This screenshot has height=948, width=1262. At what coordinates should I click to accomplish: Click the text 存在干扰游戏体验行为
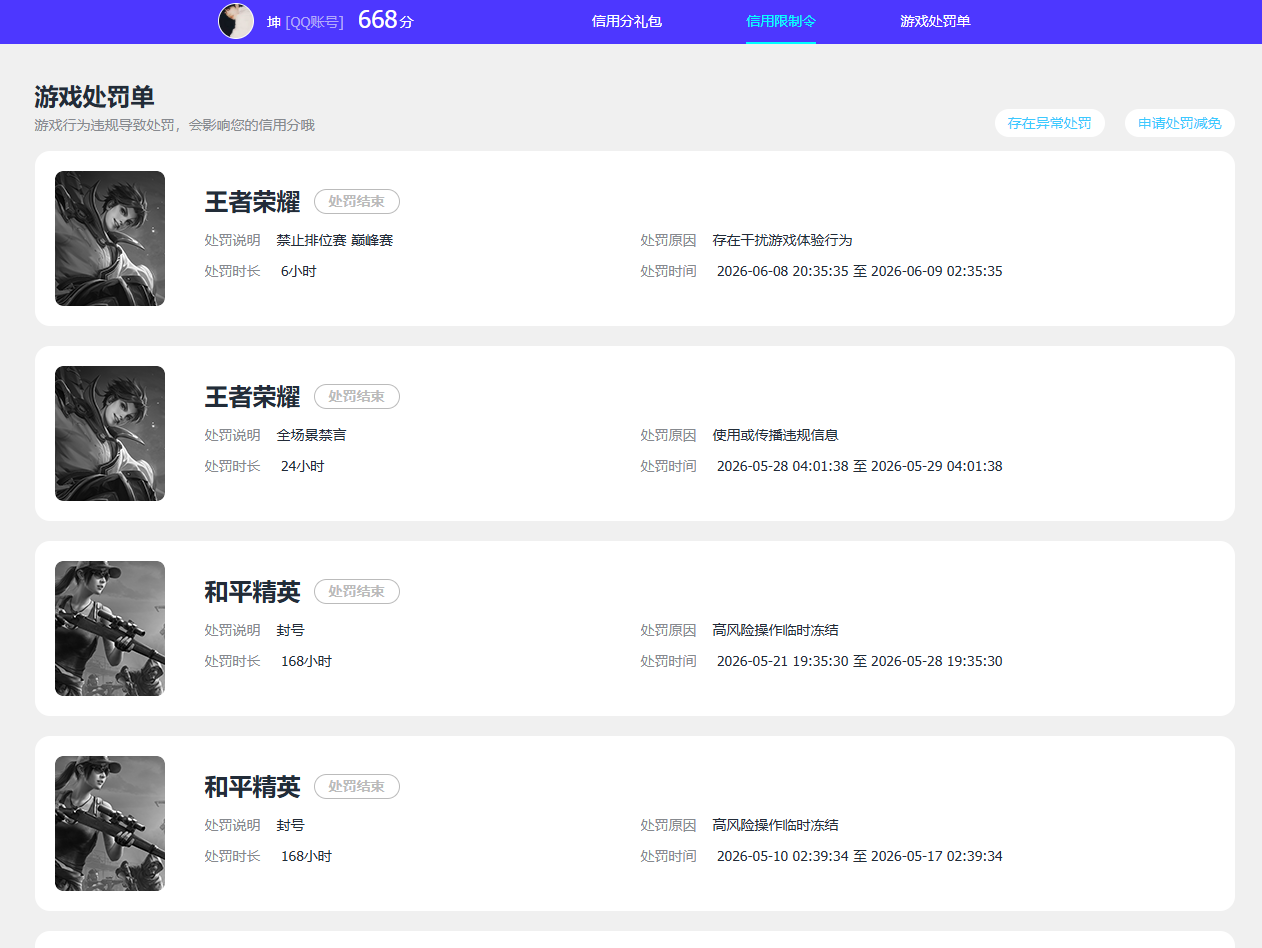[x=782, y=240]
